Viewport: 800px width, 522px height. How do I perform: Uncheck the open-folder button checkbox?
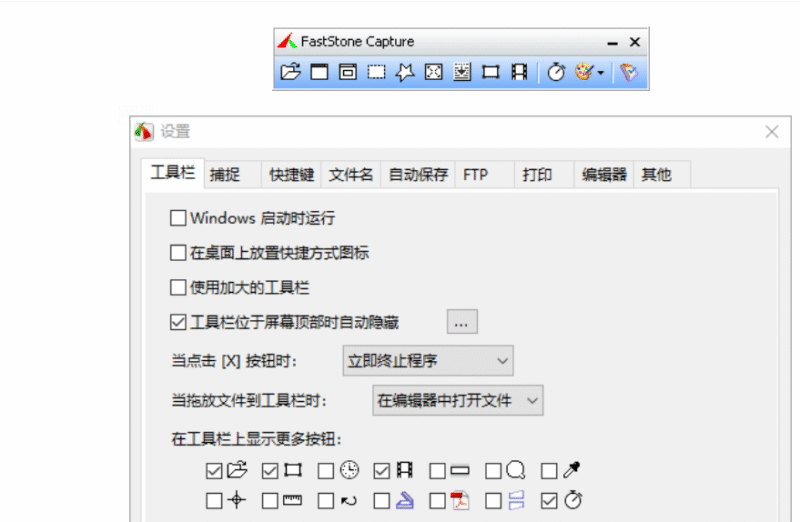214,471
